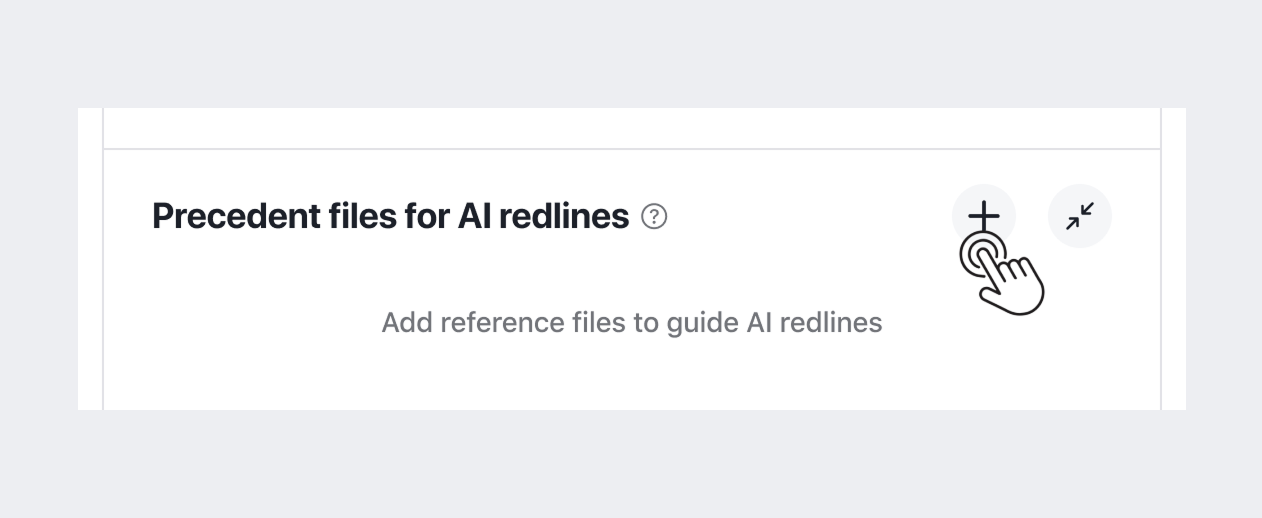Open help tooltip beside Precedent files heading
The width and height of the screenshot is (1262, 518).
[654, 216]
